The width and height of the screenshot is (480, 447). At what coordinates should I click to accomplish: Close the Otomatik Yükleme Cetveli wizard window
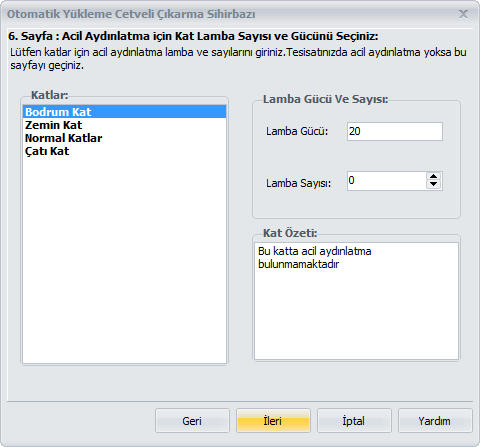[x=463, y=14]
